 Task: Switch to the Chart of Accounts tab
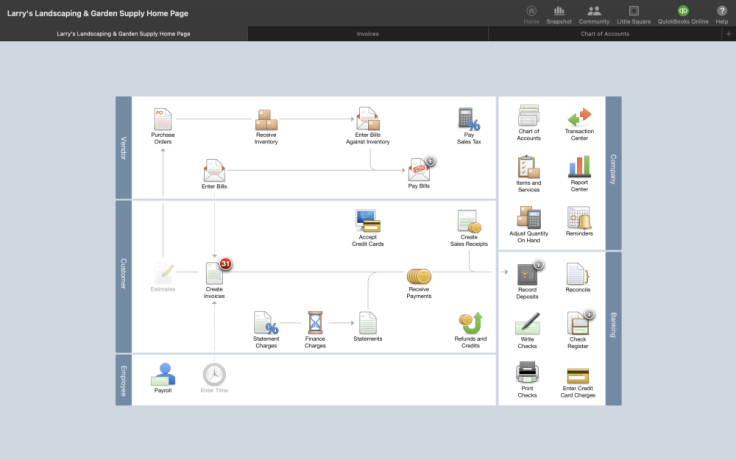click(x=604, y=34)
